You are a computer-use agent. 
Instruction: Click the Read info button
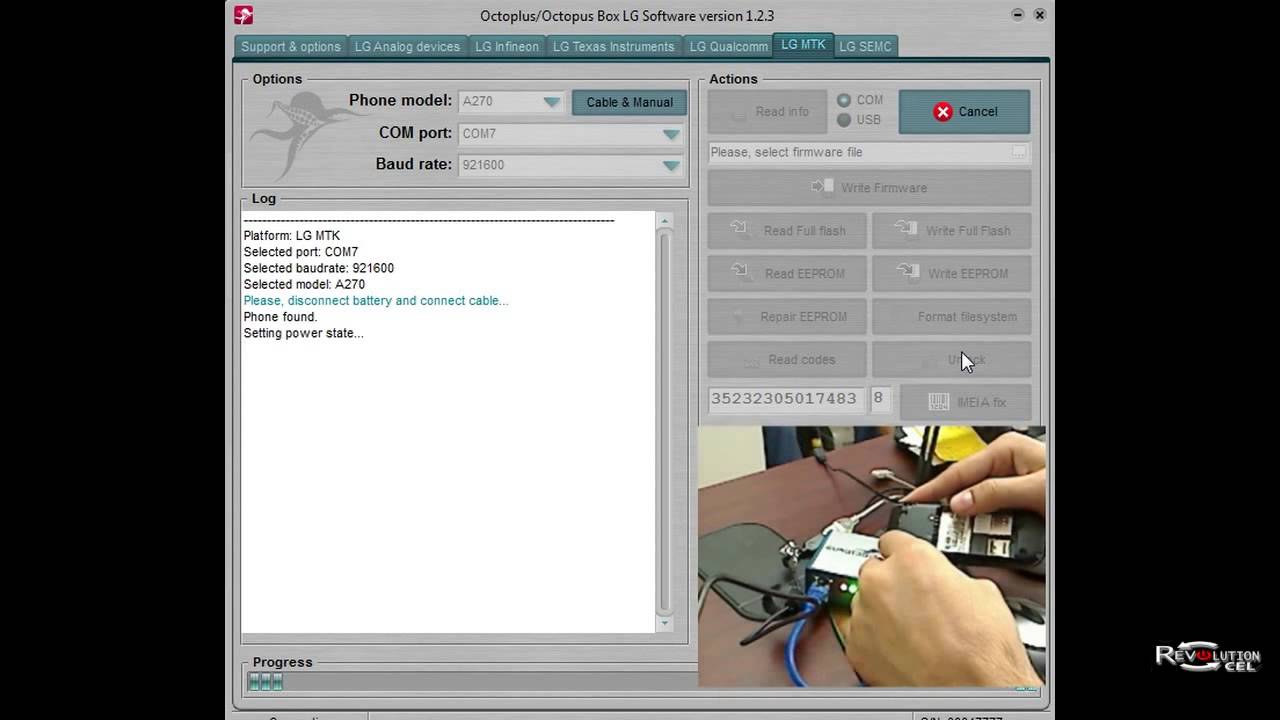pos(768,112)
